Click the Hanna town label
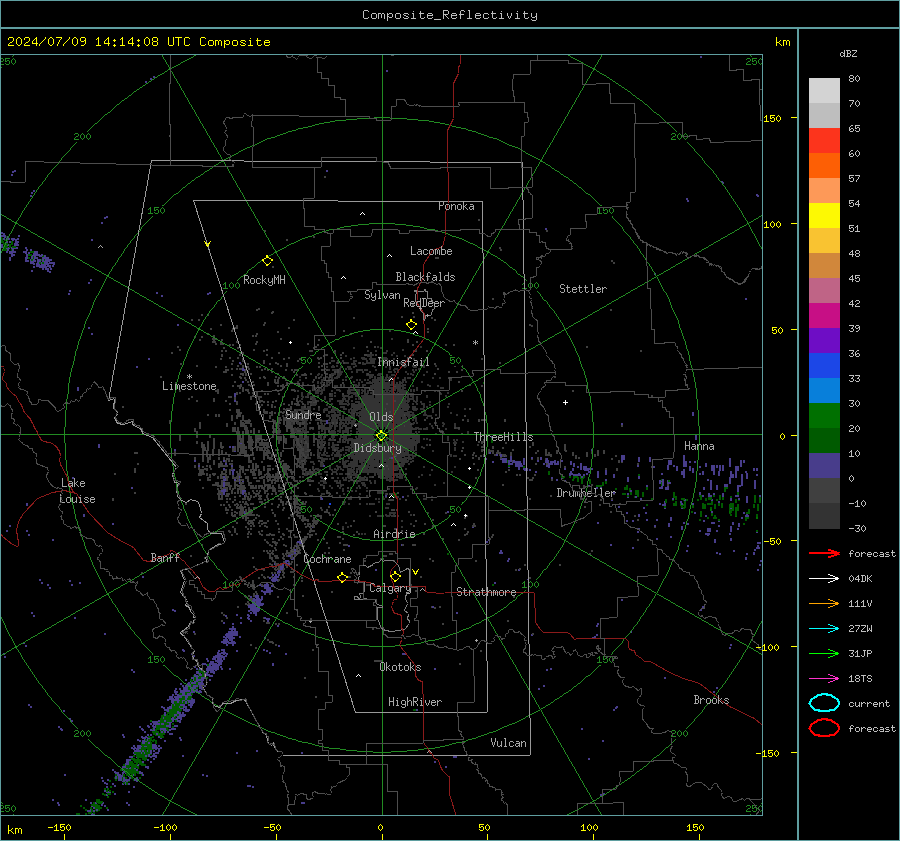This screenshot has width=900, height=841. (699, 446)
